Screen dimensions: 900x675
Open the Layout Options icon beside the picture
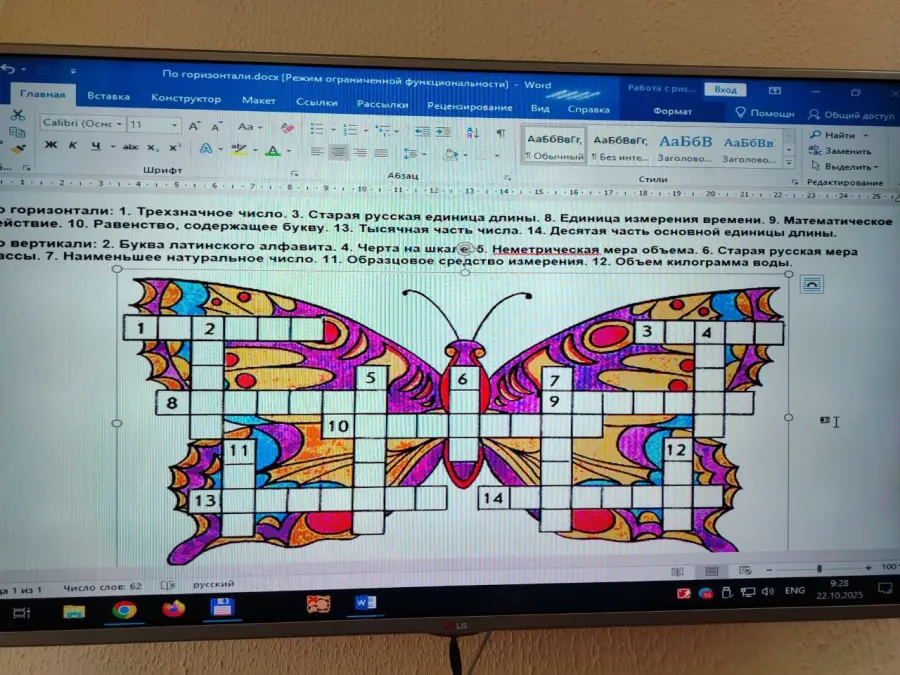coord(811,284)
